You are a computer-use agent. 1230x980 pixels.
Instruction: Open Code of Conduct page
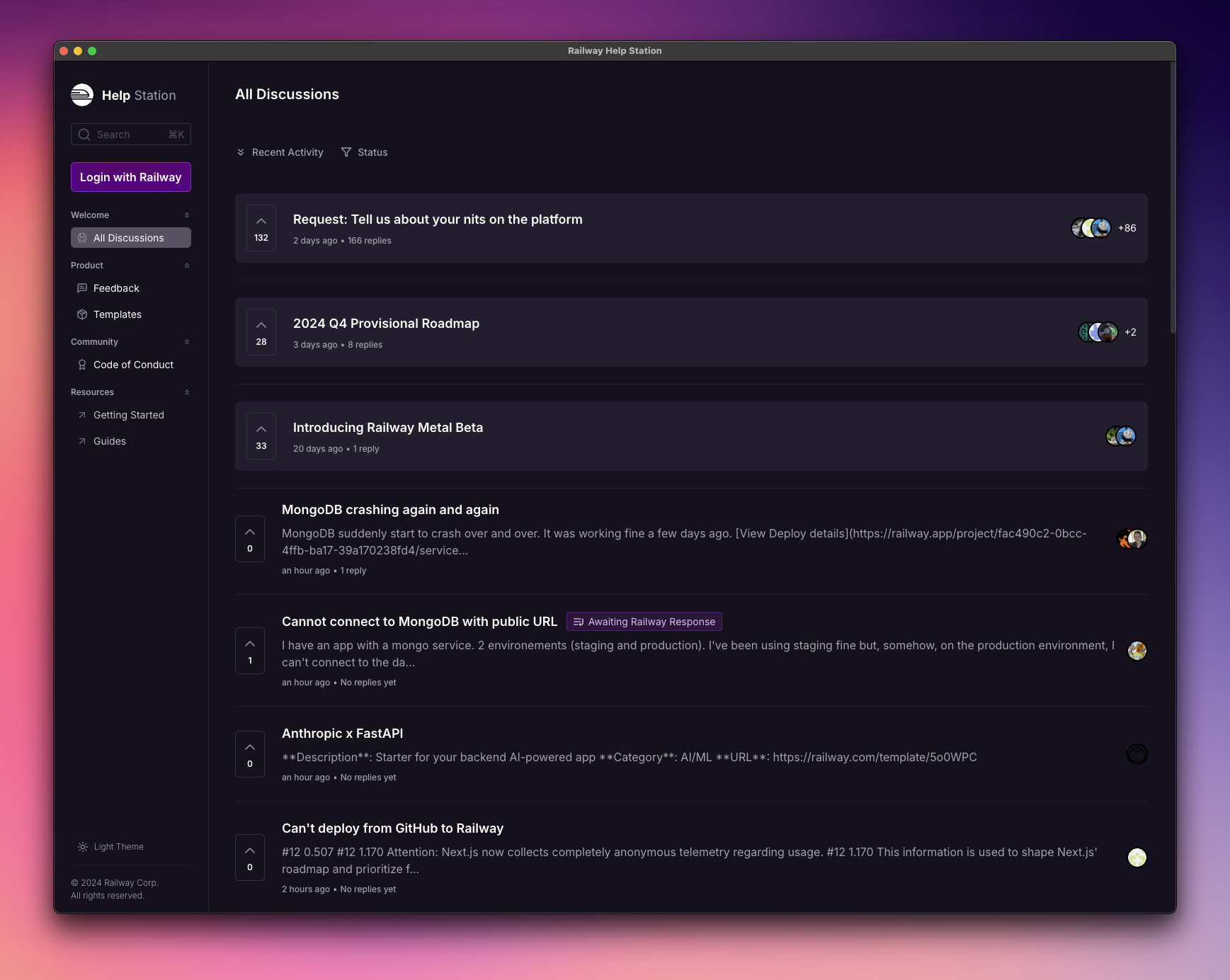pyautogui.click(x=131, y=365)
